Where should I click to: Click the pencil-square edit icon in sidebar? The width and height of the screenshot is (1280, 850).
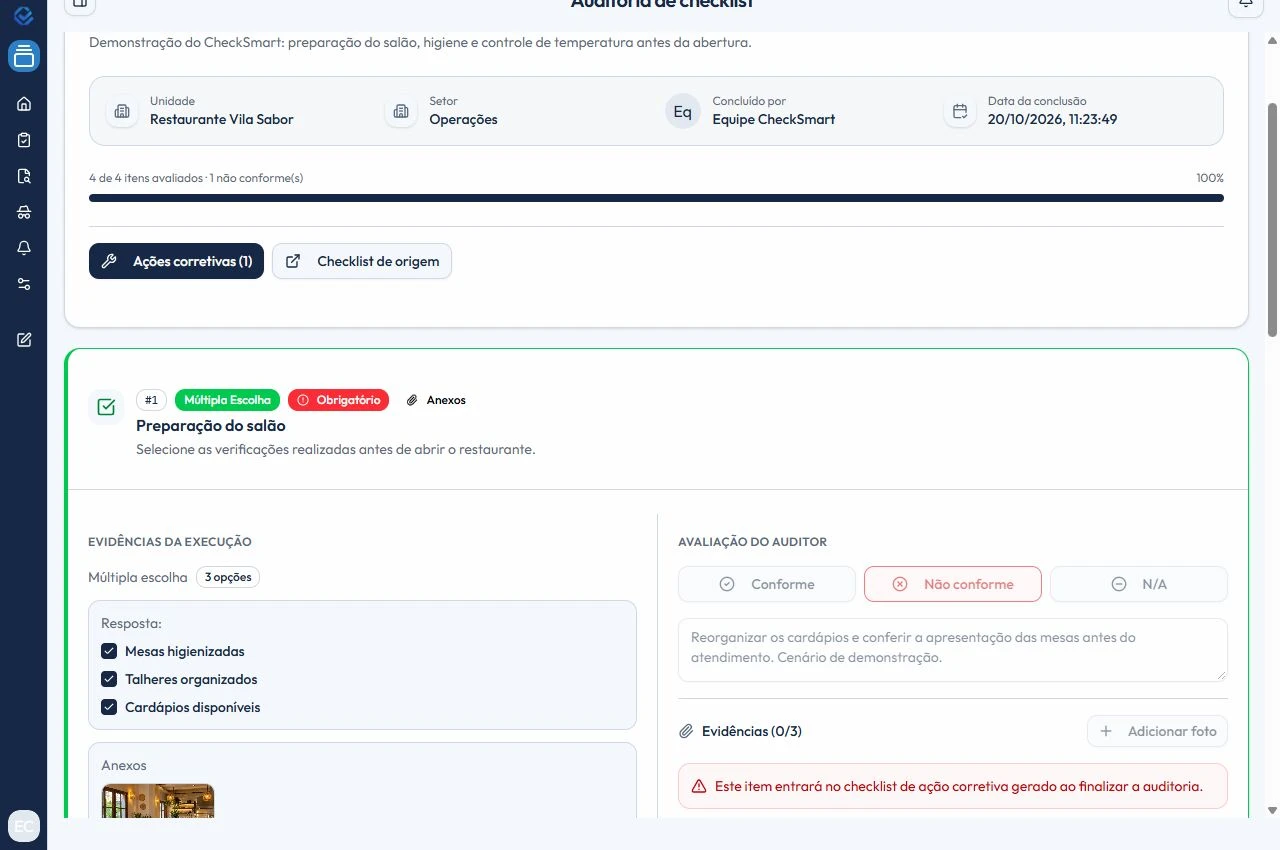[24, 339]
